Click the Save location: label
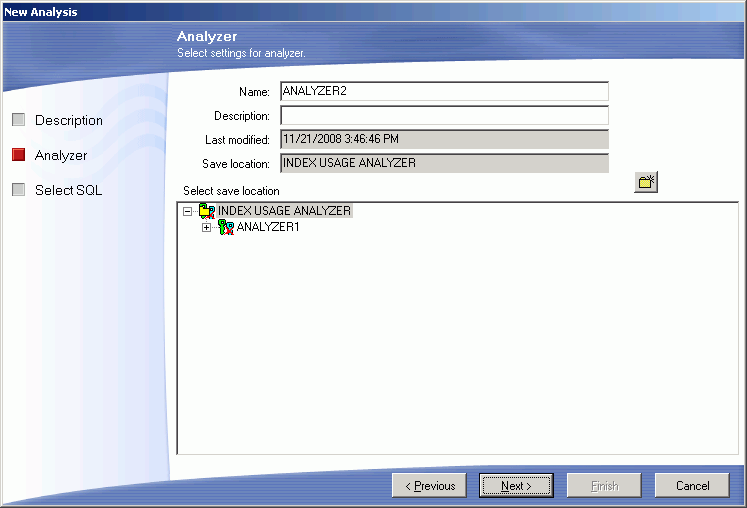 (x=236, y=164)
